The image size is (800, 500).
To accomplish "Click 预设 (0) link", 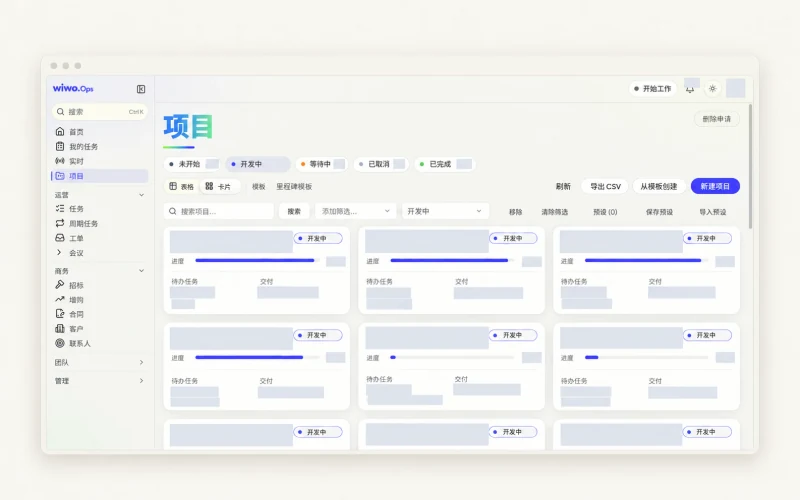I will pyautogui.click(x=605, y=212).
